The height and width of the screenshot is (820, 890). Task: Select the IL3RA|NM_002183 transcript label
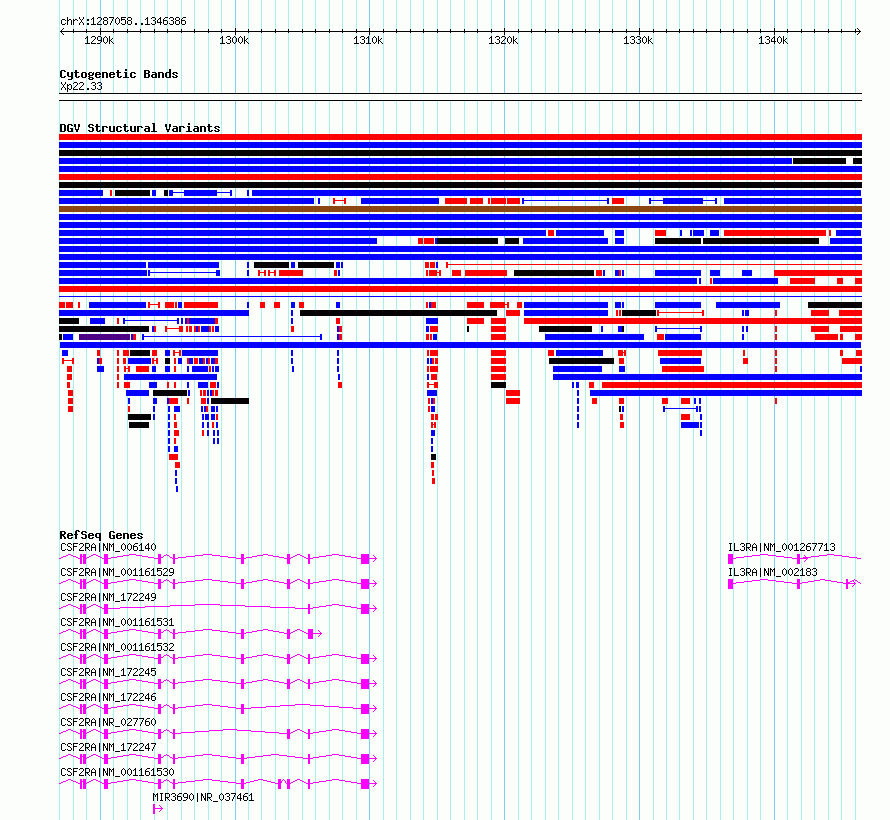(x=773, y=572)
